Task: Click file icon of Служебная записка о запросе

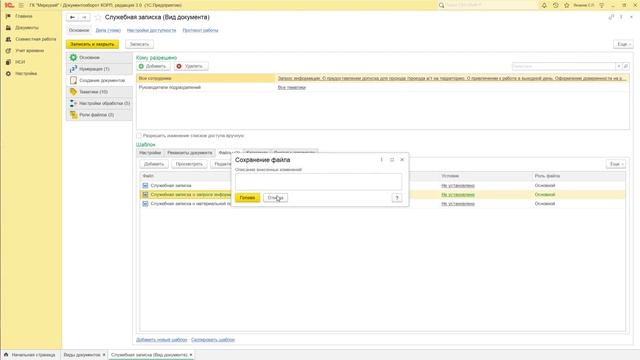Action: [x=145, y=195]
